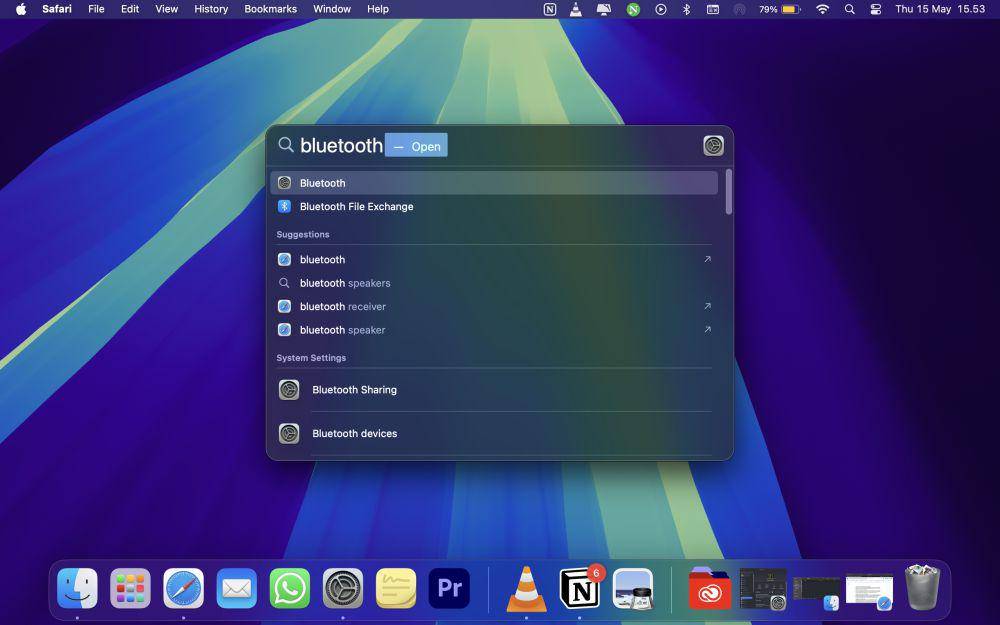Screen dimensions: 1000x625
Task: Select Bluetooth File Exchange result
Action: click(x=494, y=207)
